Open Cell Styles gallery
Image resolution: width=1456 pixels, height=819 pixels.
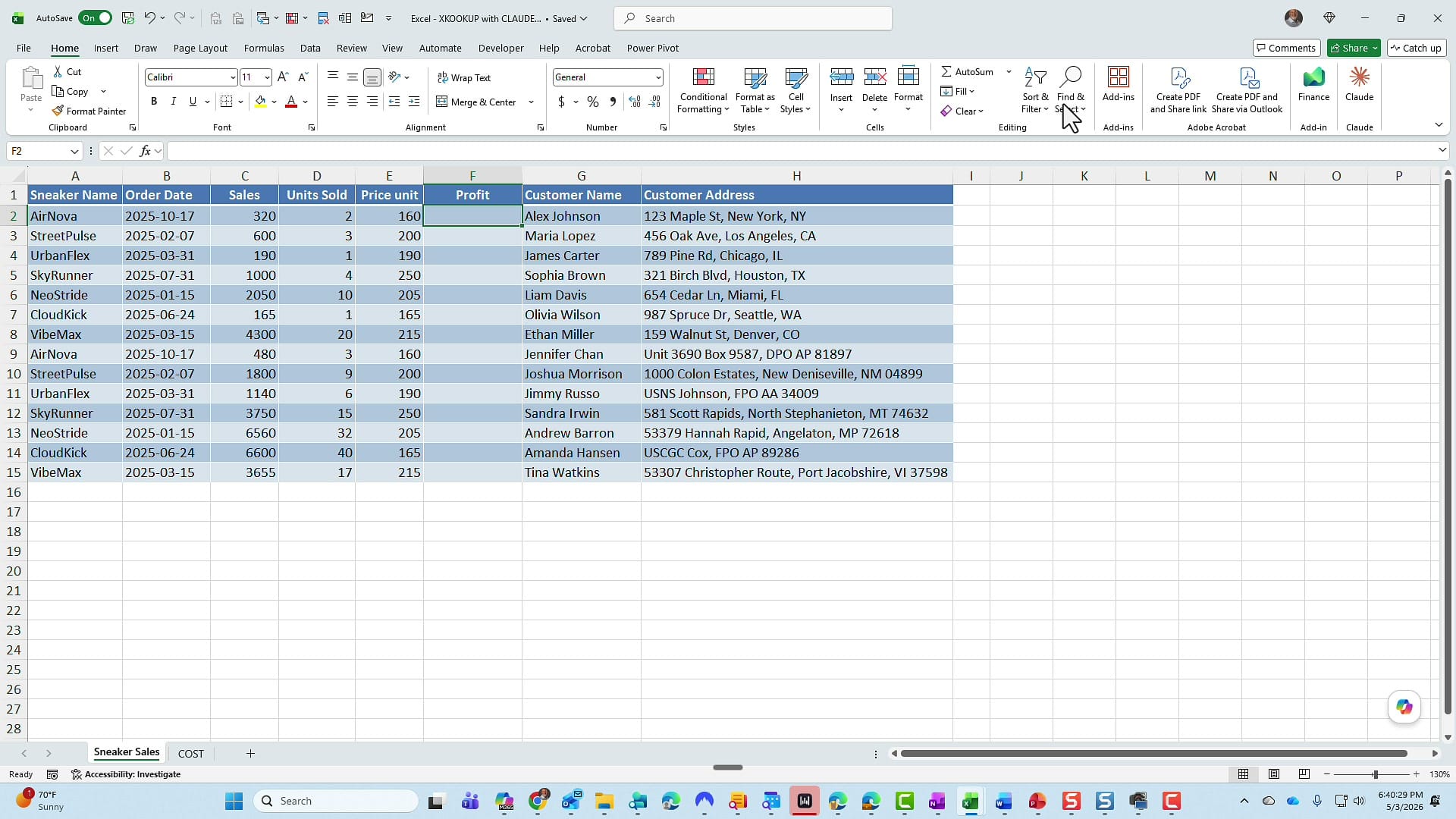pyautogui.click(x=795, y=91)
